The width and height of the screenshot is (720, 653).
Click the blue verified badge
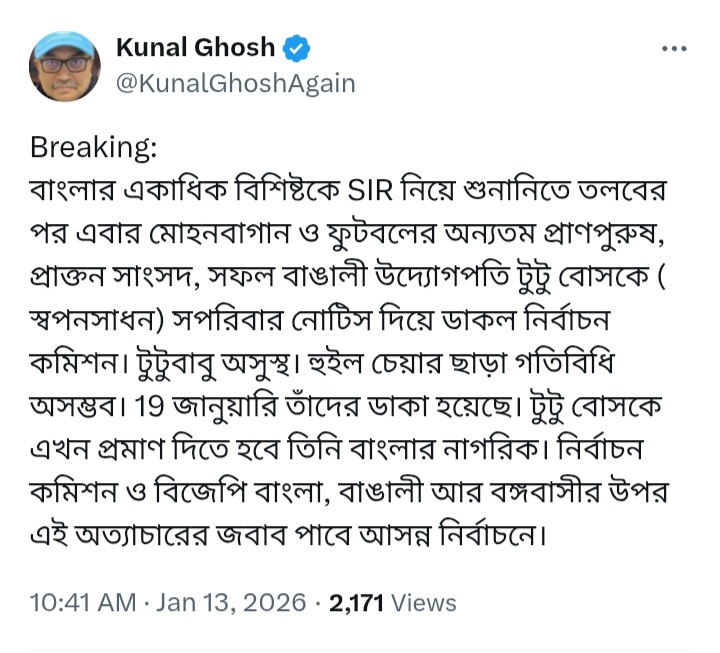[299, 48]
